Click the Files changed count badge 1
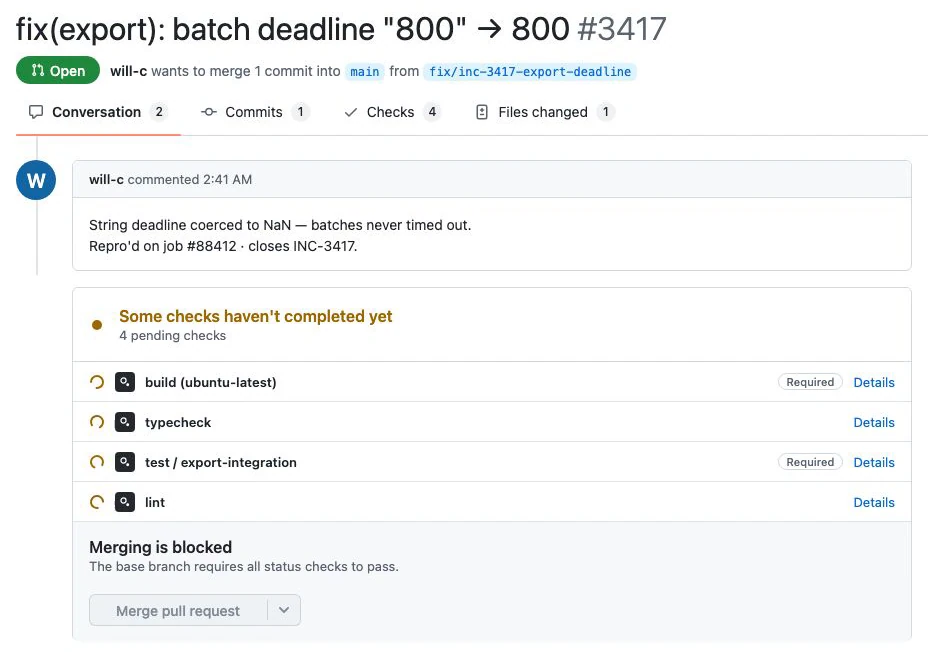Image resolution: width=928 pixels, height=652 pixels. point(605,112)
